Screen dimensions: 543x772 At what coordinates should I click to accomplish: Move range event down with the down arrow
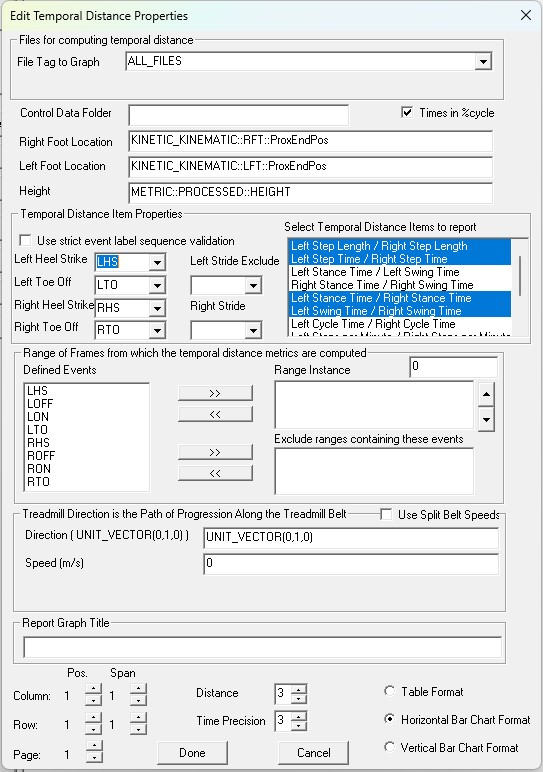(486, 419)
